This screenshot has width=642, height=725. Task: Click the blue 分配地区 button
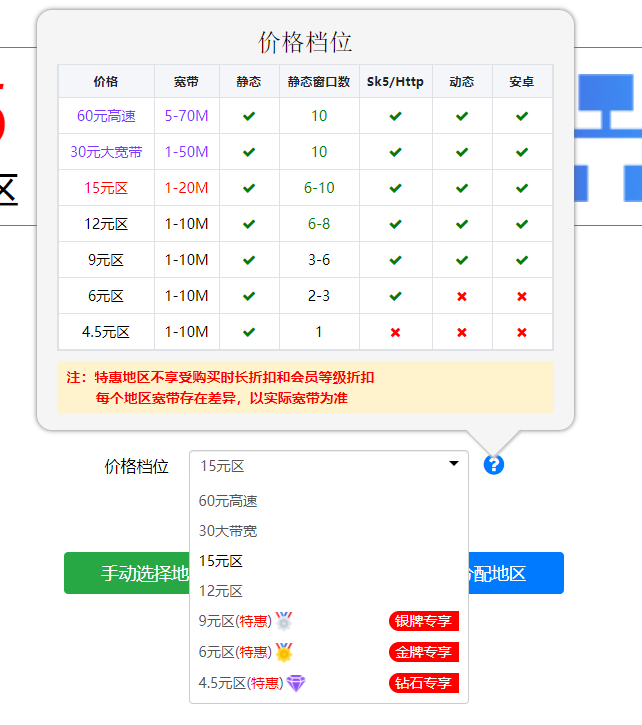tap(516, 573)
